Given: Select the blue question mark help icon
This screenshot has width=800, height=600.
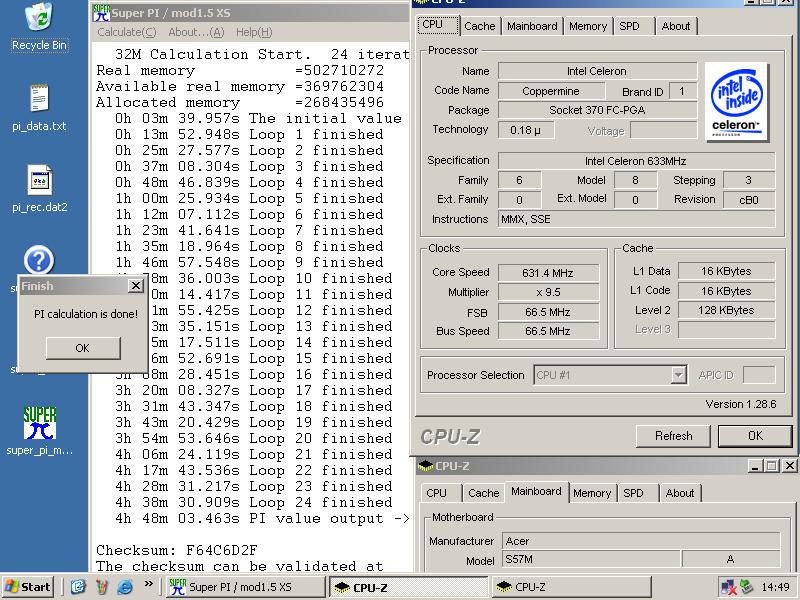Looking at the screenshot, I should 39,260.
